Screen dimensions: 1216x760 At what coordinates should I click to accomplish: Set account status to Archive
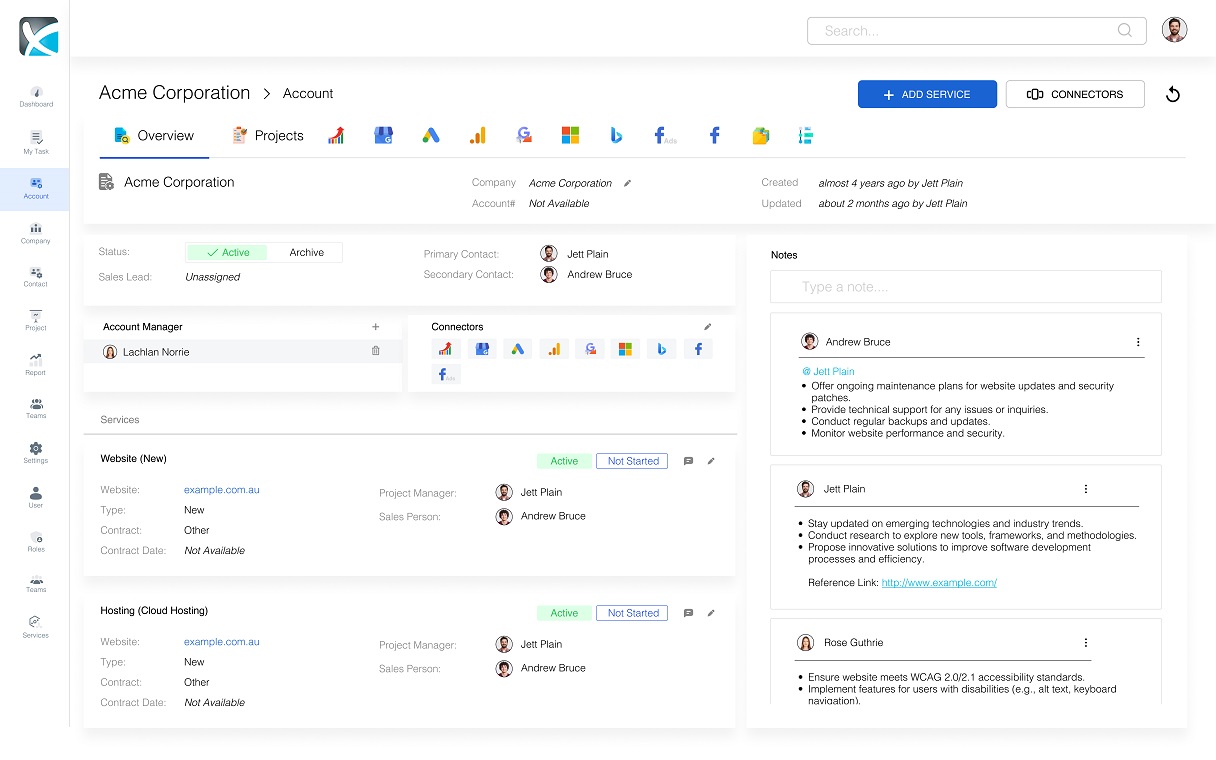[x=306, y=252]
